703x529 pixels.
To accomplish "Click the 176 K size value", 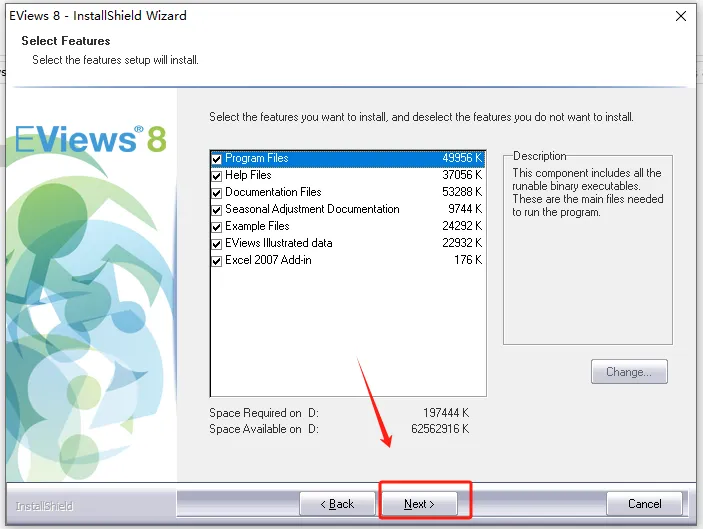I will click(468, 260).
